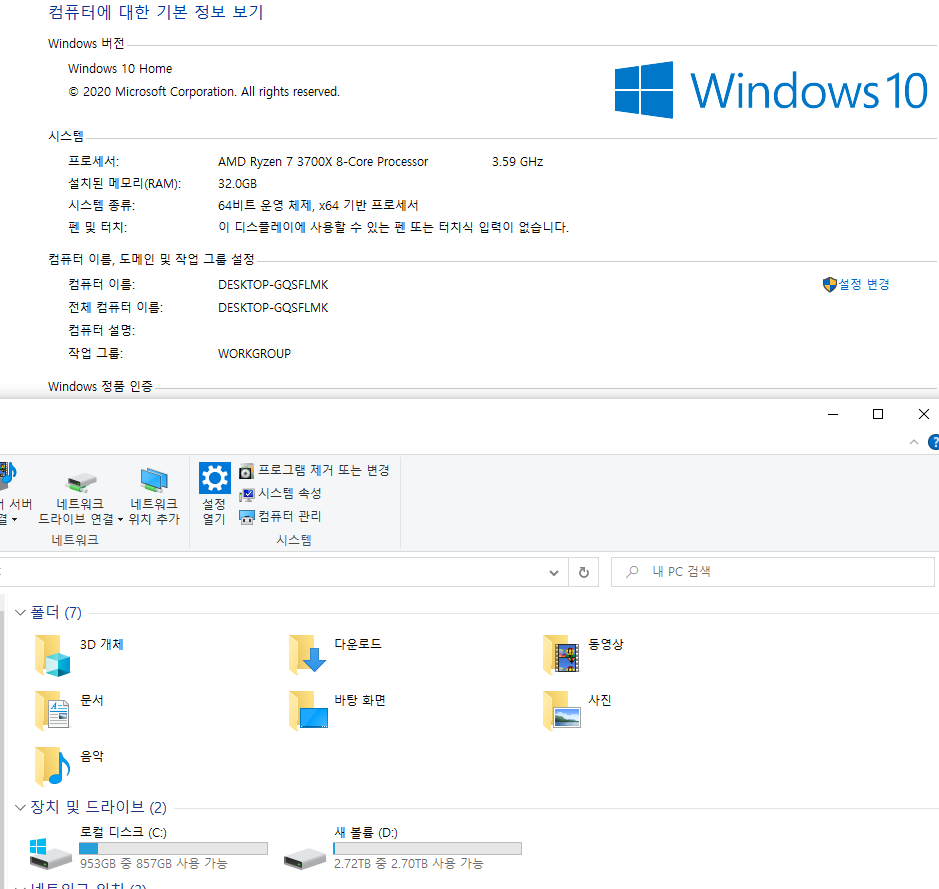Image resolution: width=939 pixels, height=889 pixels.
Task: Click the 바탕 화면 folder label
Action: click(360, 700)
